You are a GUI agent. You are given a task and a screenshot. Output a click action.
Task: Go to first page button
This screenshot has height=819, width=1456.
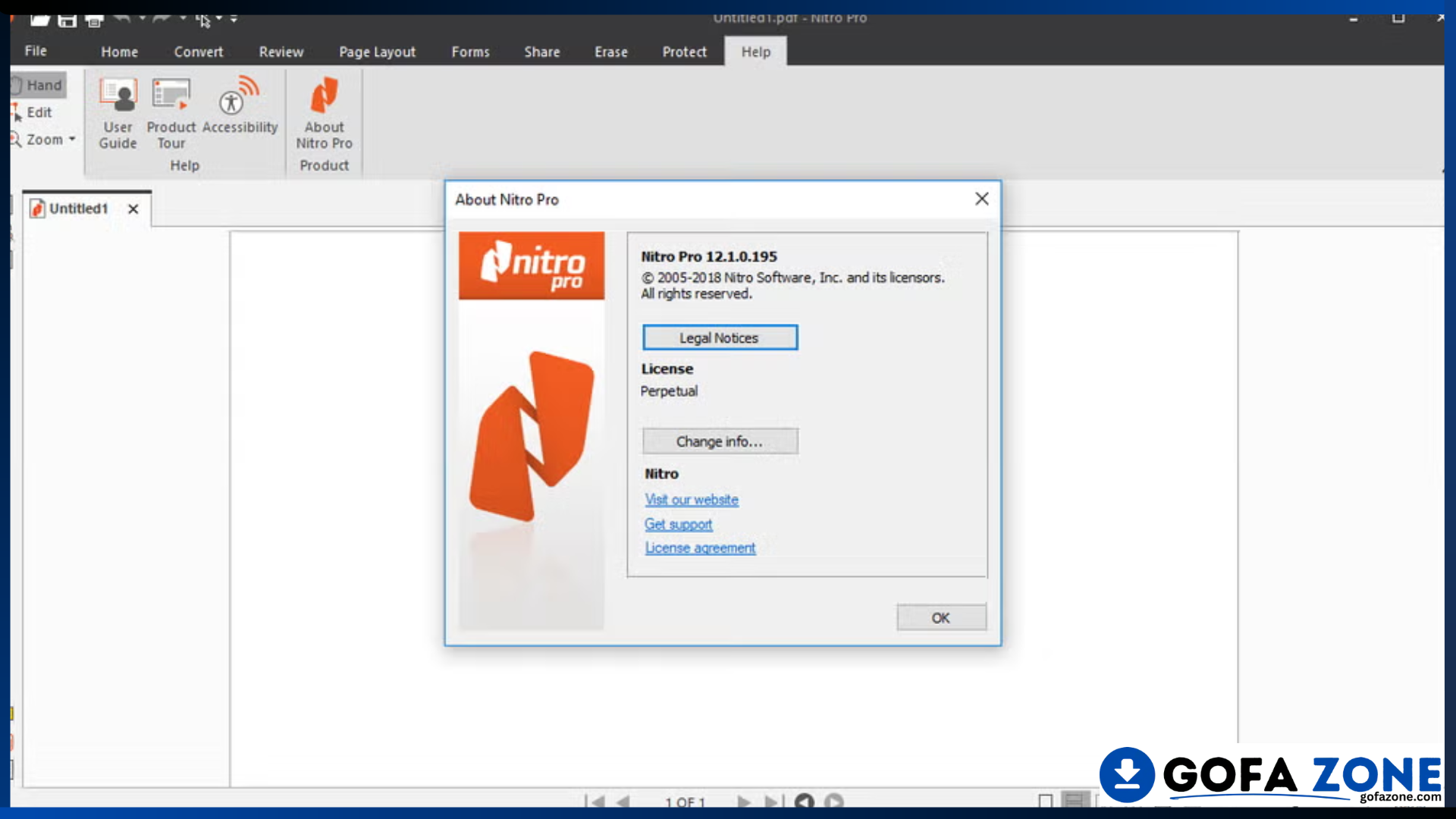pyautogui.click(x=595, y=801)
